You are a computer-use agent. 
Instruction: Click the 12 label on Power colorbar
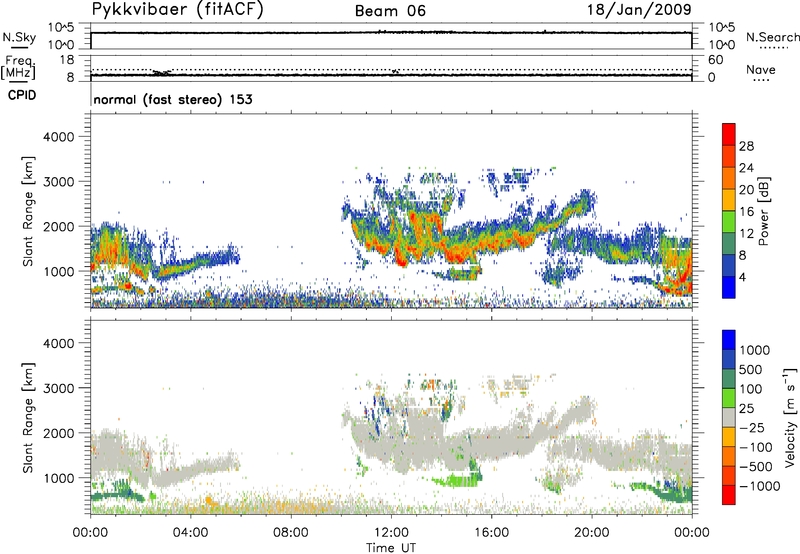pos(746,234)
